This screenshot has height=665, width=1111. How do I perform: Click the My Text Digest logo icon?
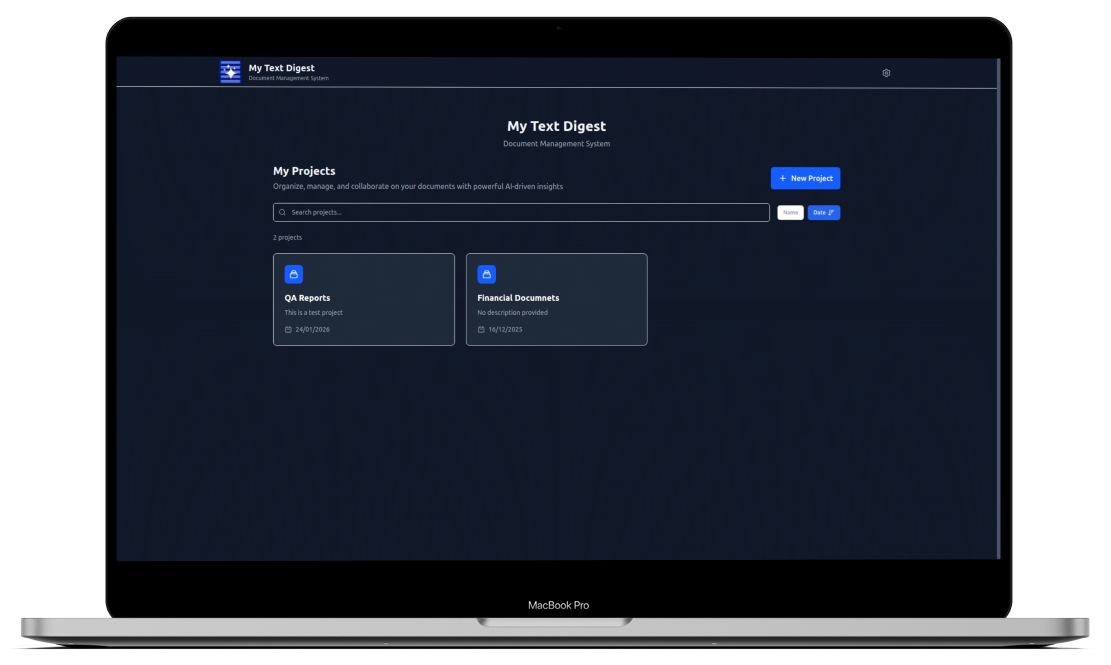click(230, 72)
